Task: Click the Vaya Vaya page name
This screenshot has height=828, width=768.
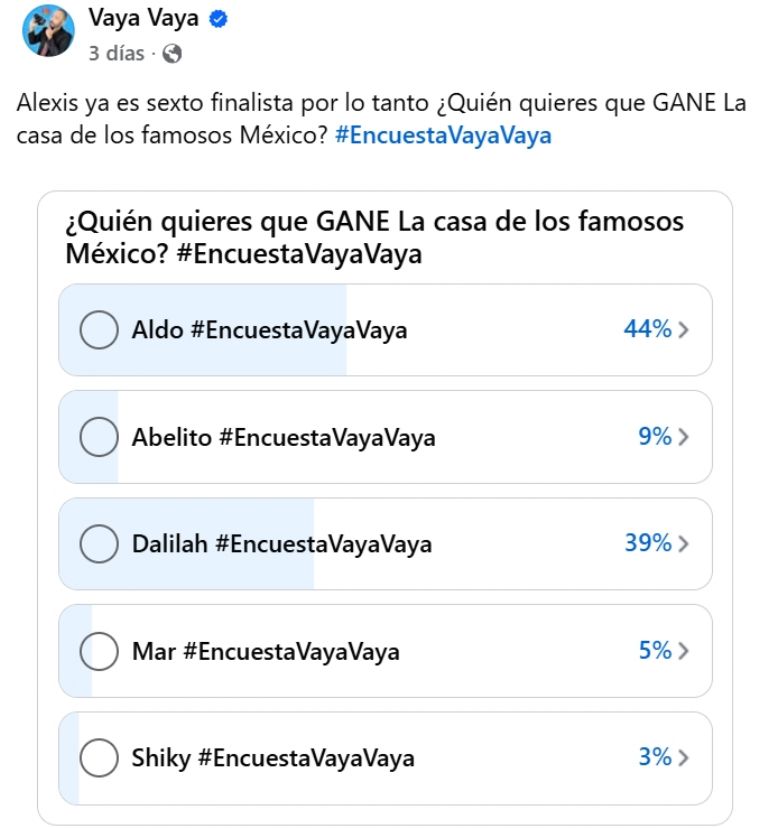Action: tap(143, 18)
